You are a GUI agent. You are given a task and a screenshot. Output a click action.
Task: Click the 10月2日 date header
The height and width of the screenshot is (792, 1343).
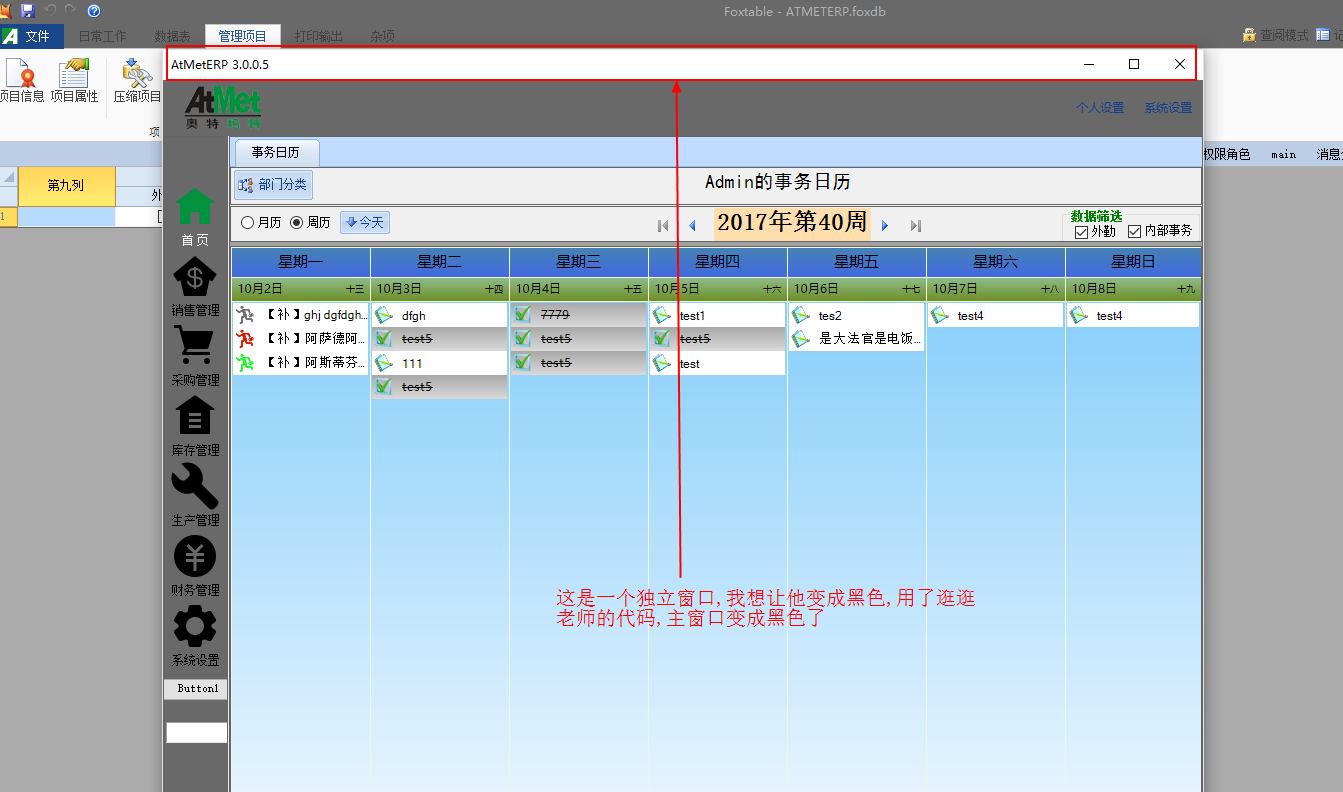pyautogui.click(x=301, y=289)
